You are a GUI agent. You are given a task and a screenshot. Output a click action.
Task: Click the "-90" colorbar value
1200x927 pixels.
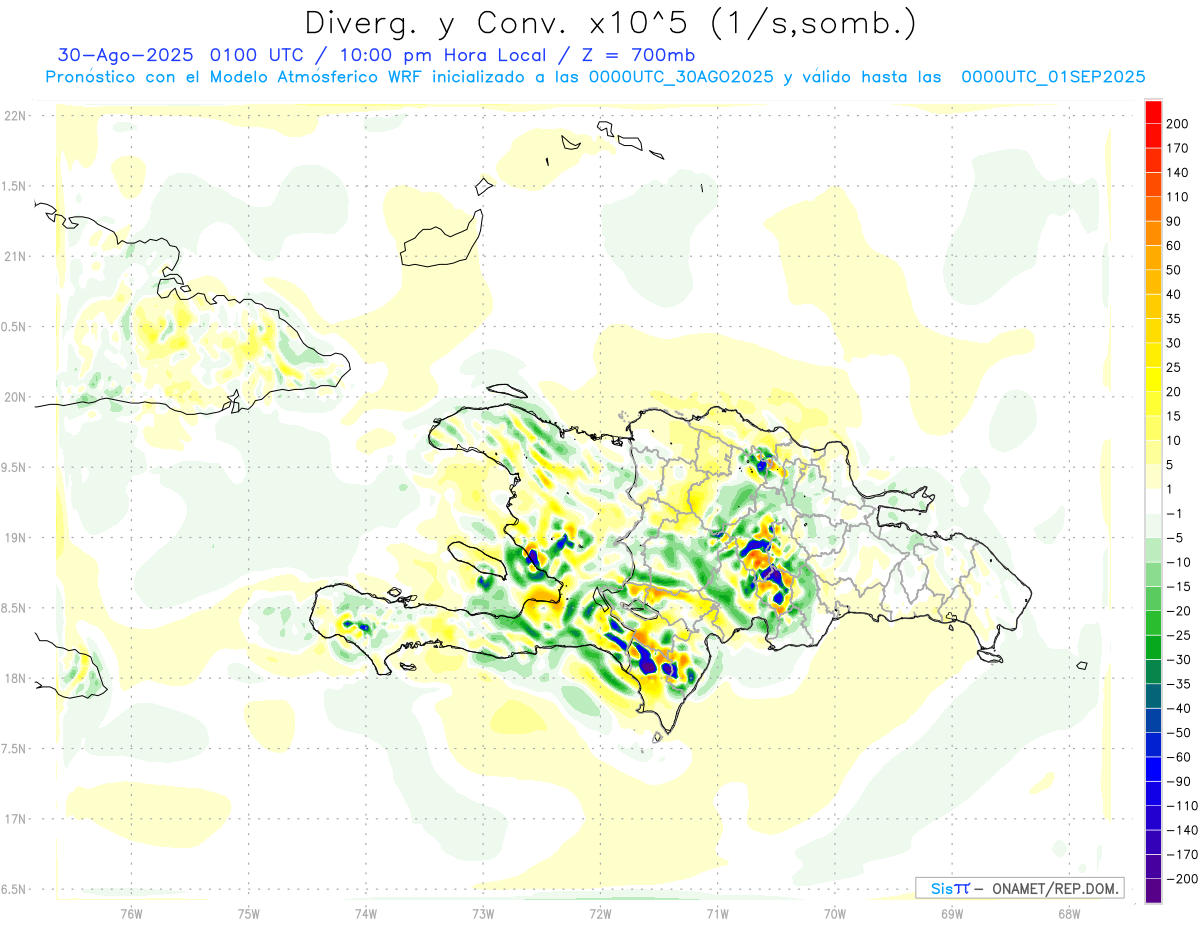coord(1178,782)
